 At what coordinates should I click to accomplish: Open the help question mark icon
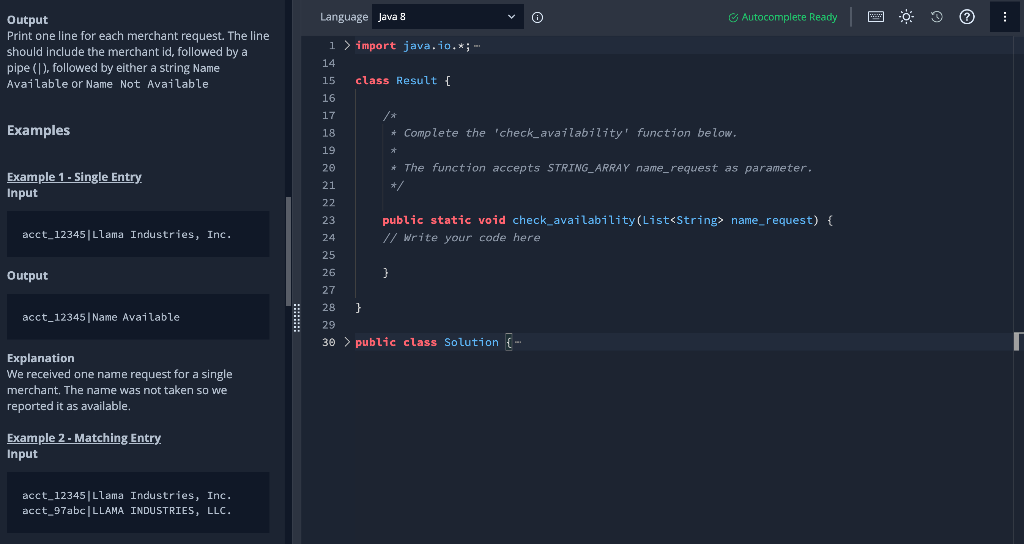(967, 17)
